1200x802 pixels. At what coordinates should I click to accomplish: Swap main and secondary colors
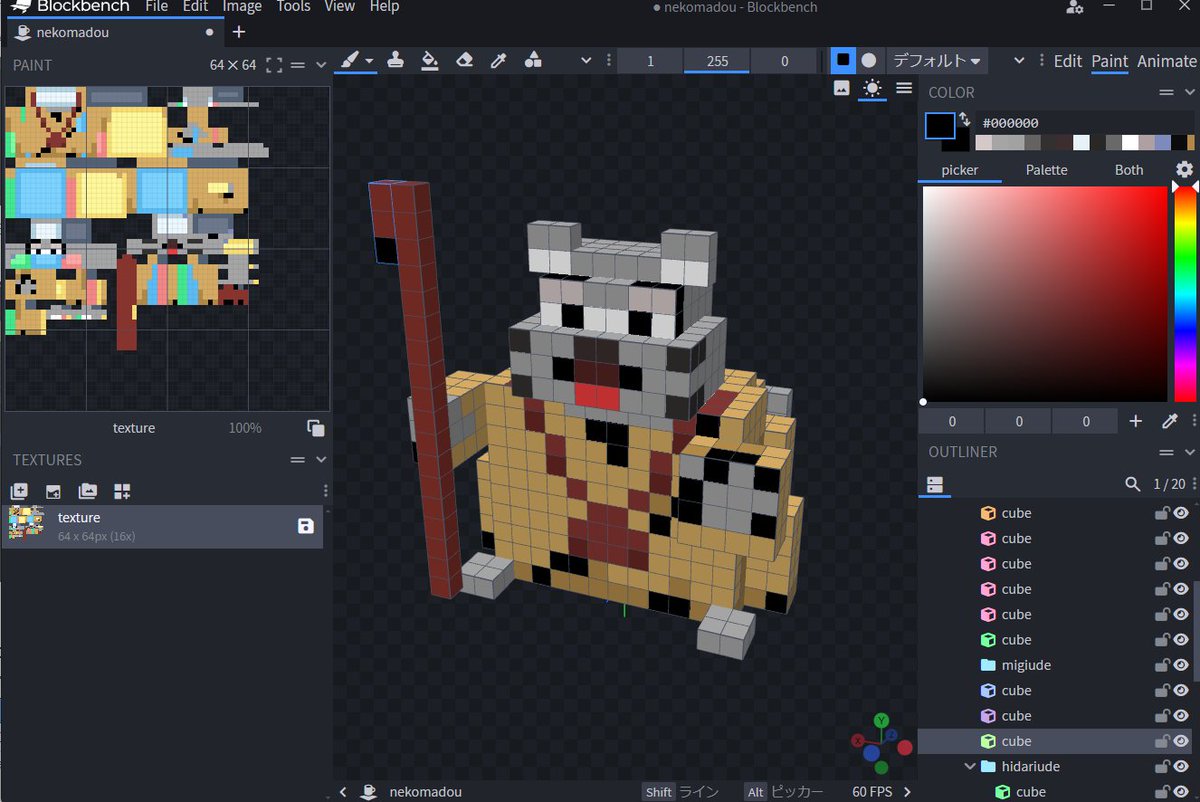[964, 120]
